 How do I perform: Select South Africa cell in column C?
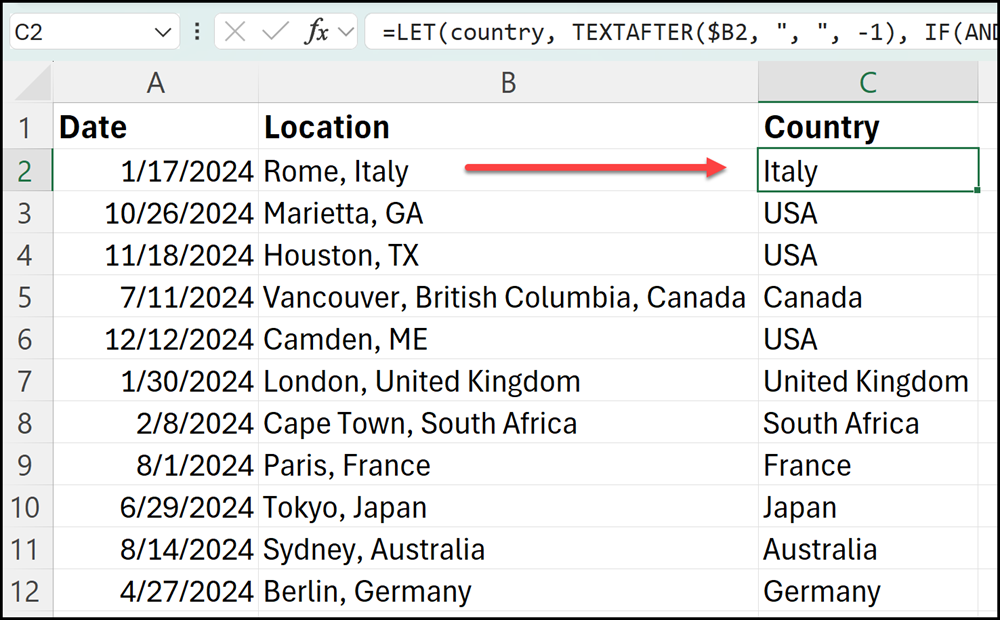point(868,424)
